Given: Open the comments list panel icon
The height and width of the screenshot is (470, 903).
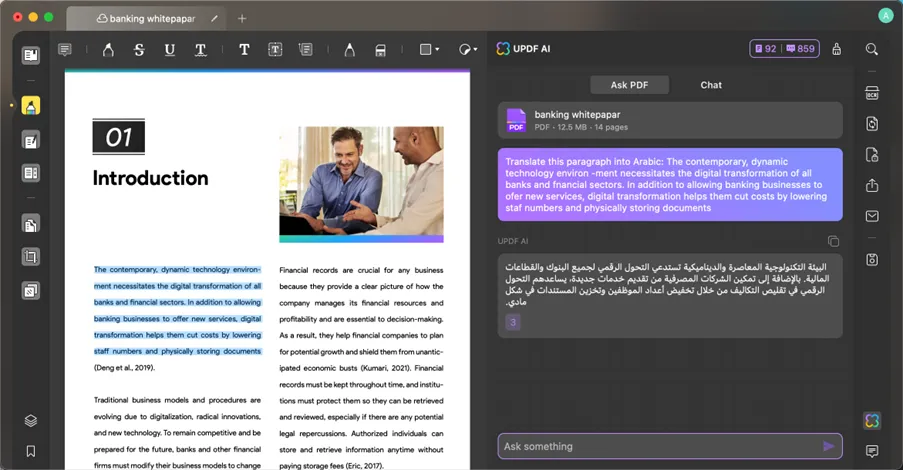Looking at the screenshot, I should [872, 451].
